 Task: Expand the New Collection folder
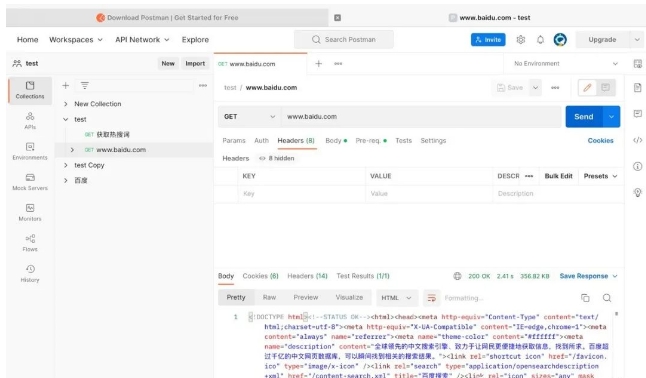pos(66,104)
